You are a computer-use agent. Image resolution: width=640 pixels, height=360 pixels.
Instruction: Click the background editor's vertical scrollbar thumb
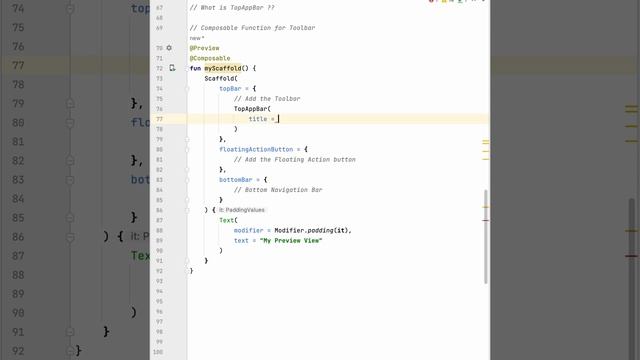click(x=631, y=279)
